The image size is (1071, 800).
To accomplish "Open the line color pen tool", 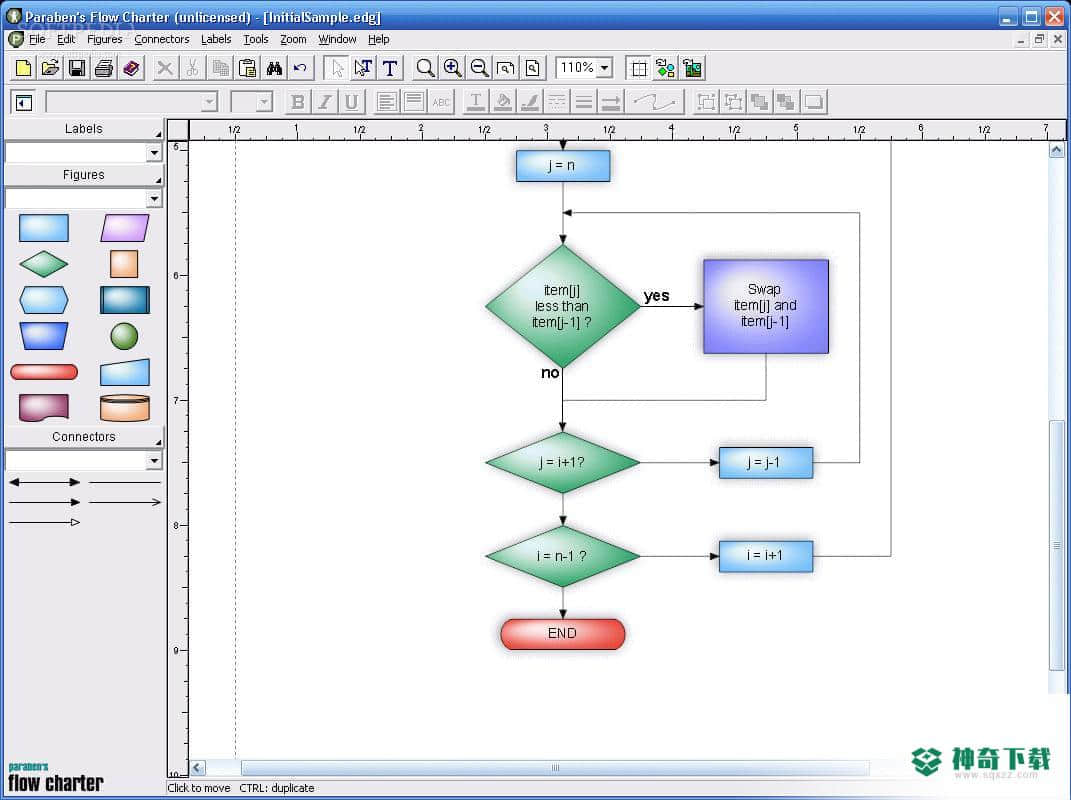I will click(529, 102).
